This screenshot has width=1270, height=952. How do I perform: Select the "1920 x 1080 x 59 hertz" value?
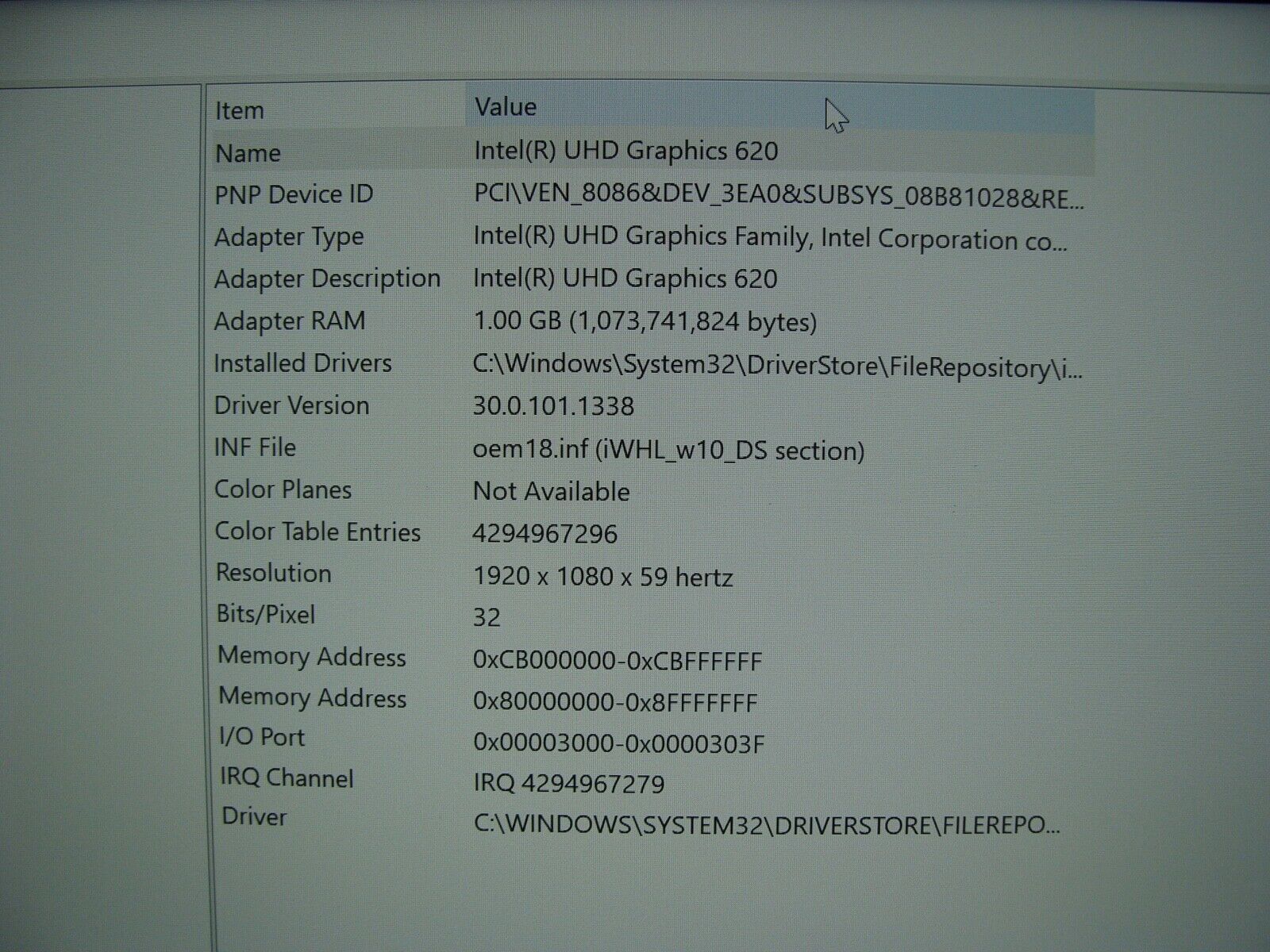pyautogui.click(x=602, y=576)
